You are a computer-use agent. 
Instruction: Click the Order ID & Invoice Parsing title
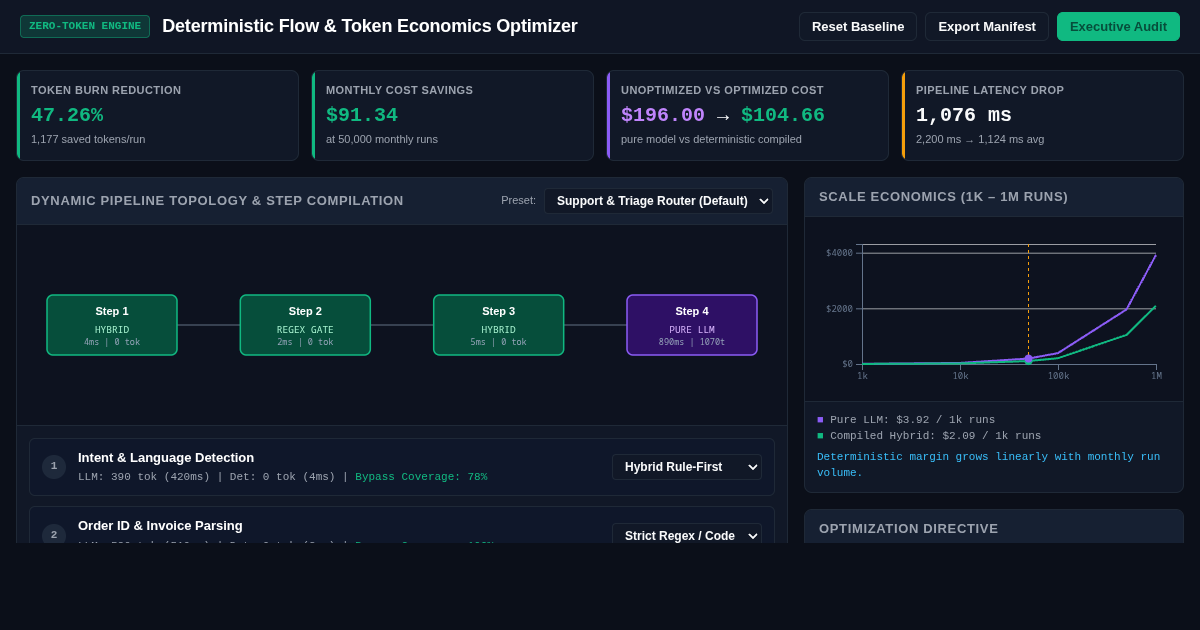pos(160,525)
